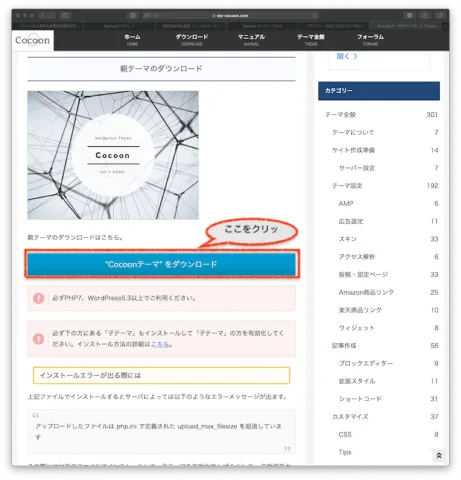
Task: Click the インストールエラーが出る際には heading box
Action: point(161,375)
